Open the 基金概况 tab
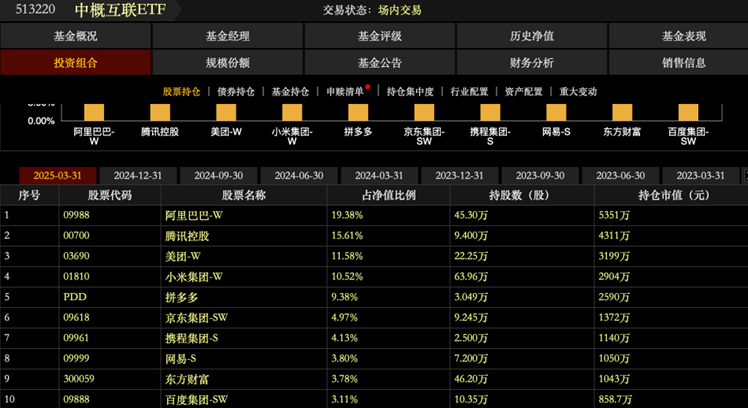The height and width of the screenshot is (408, 748). pyautogui.click(x=75, y=36)
